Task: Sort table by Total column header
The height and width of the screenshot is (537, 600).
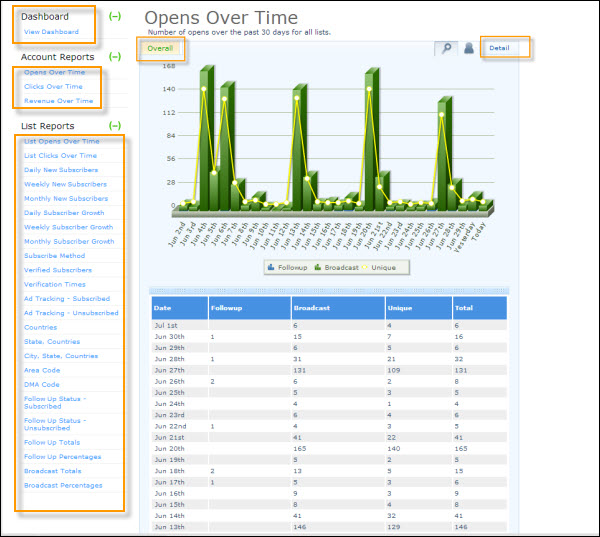Action: pos(480,308)
